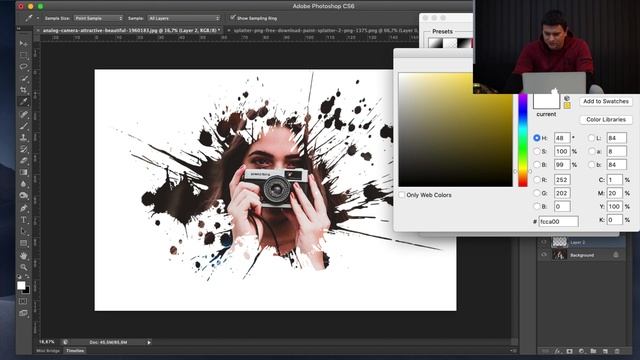Select the Move tool
640x360 pixels.
click(x=23, y=43)
